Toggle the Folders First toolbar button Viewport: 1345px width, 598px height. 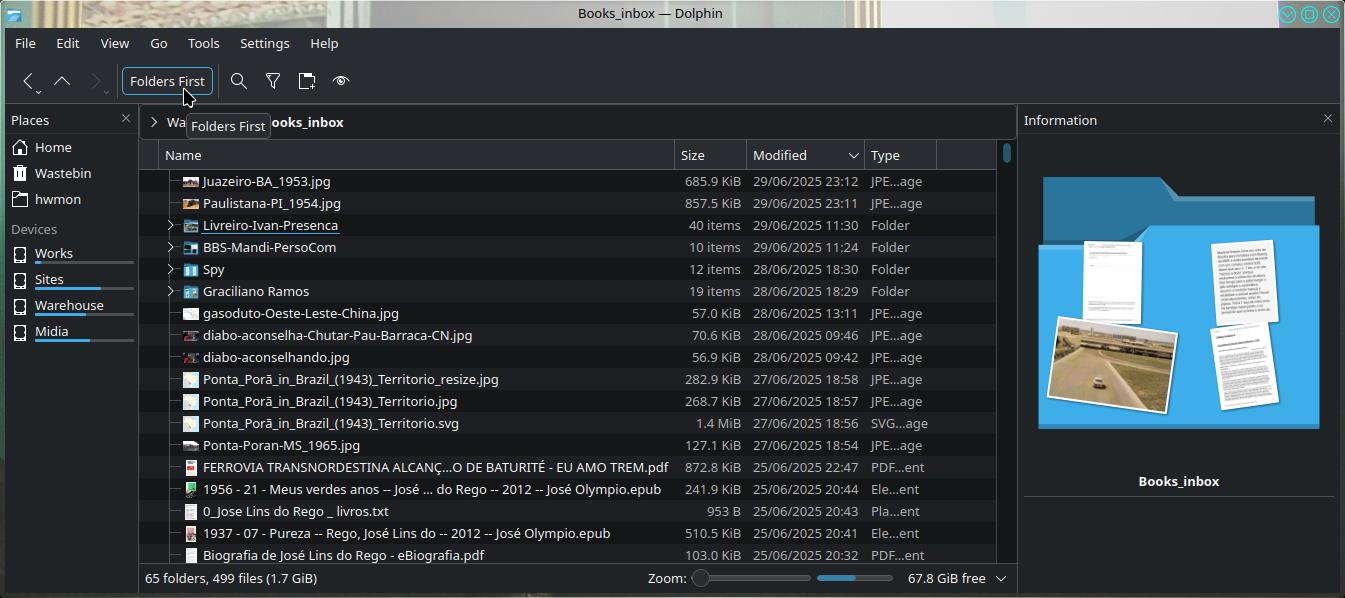(167, 81)
